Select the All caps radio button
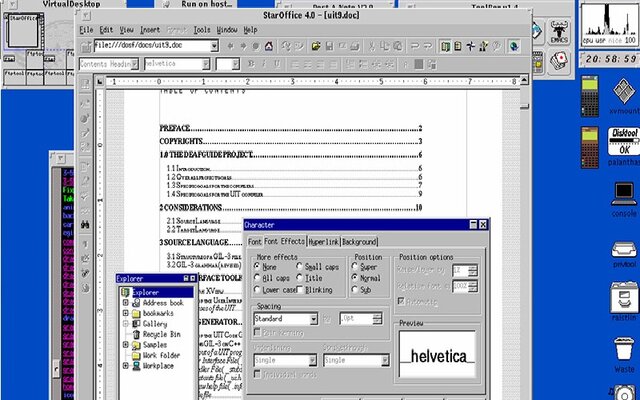The height and width of the screenshot is (400, 640). coord(257,278)
